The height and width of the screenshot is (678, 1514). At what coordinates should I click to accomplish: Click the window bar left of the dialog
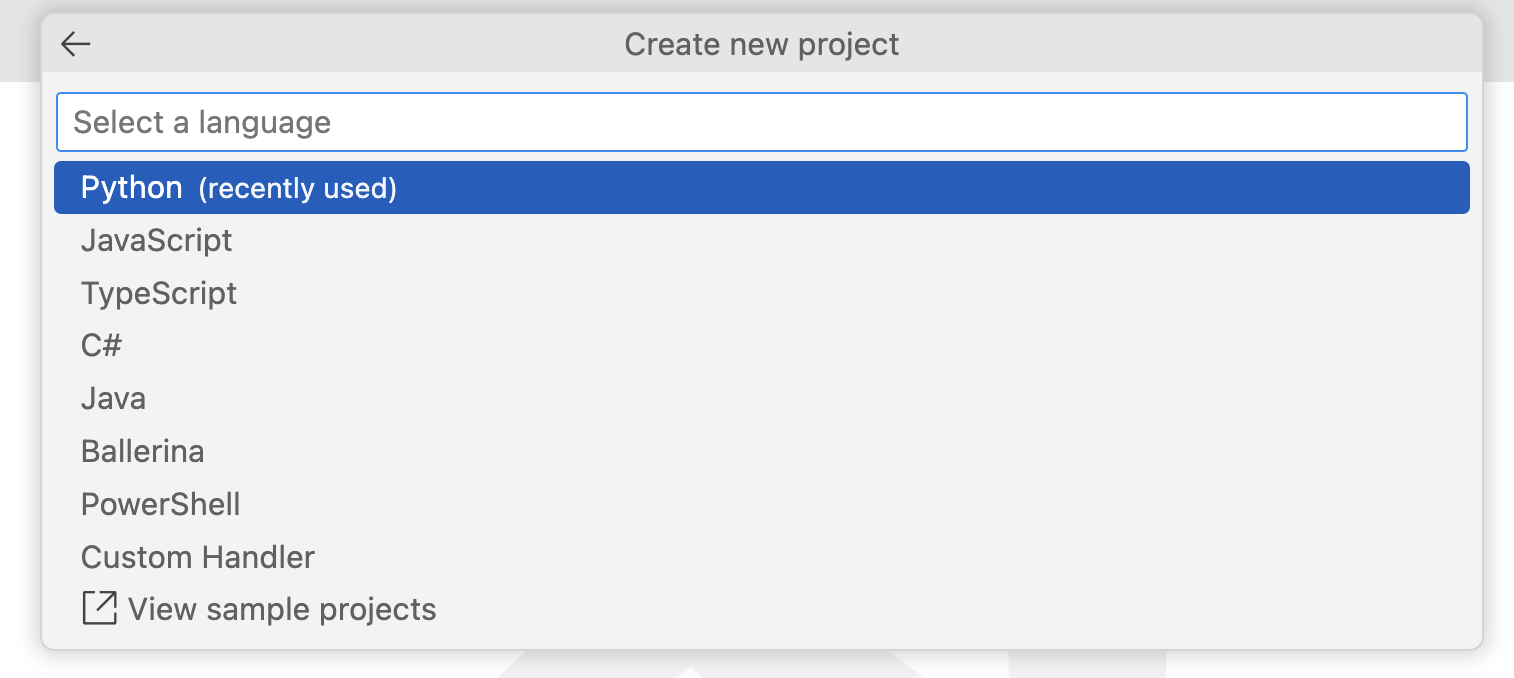pyautogui.click(x=20, y=40)
